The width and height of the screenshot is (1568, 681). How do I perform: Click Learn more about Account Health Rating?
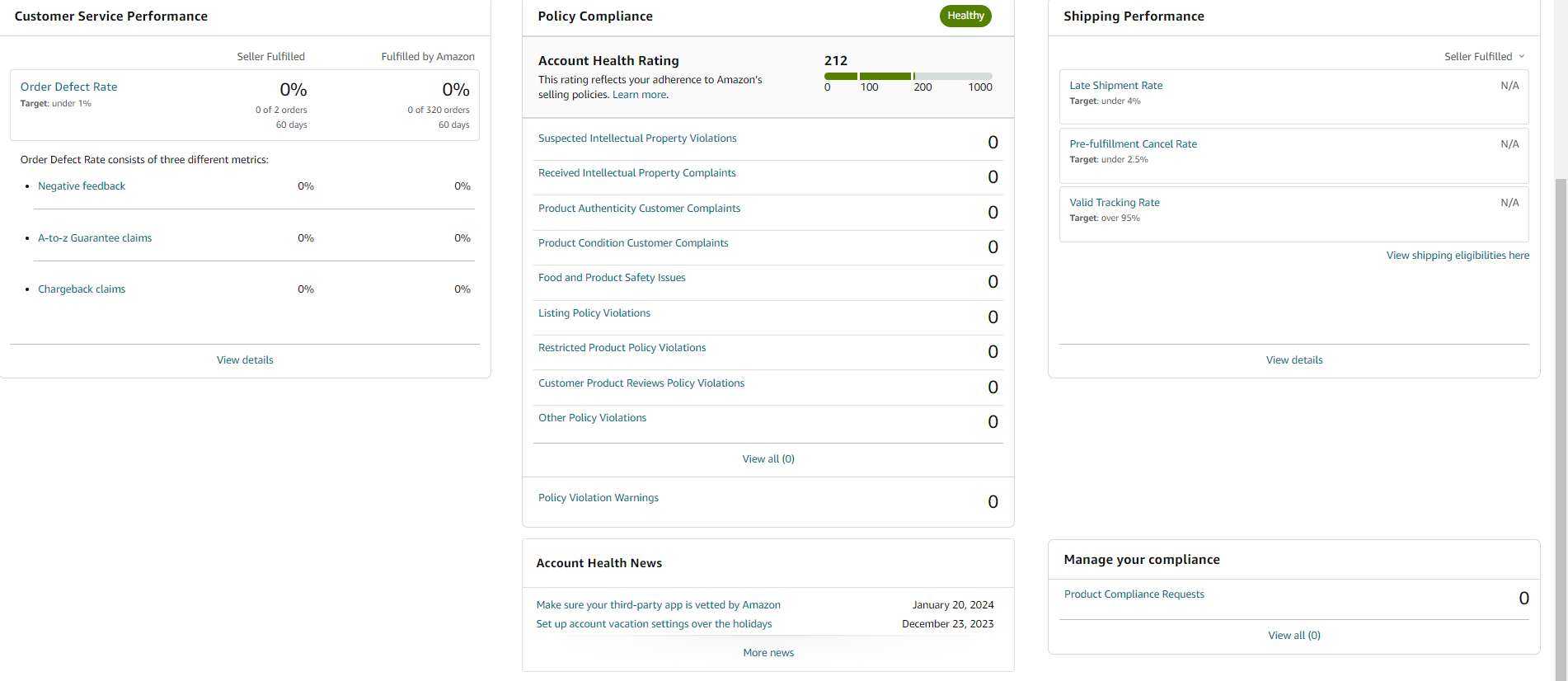click(639, 95)
